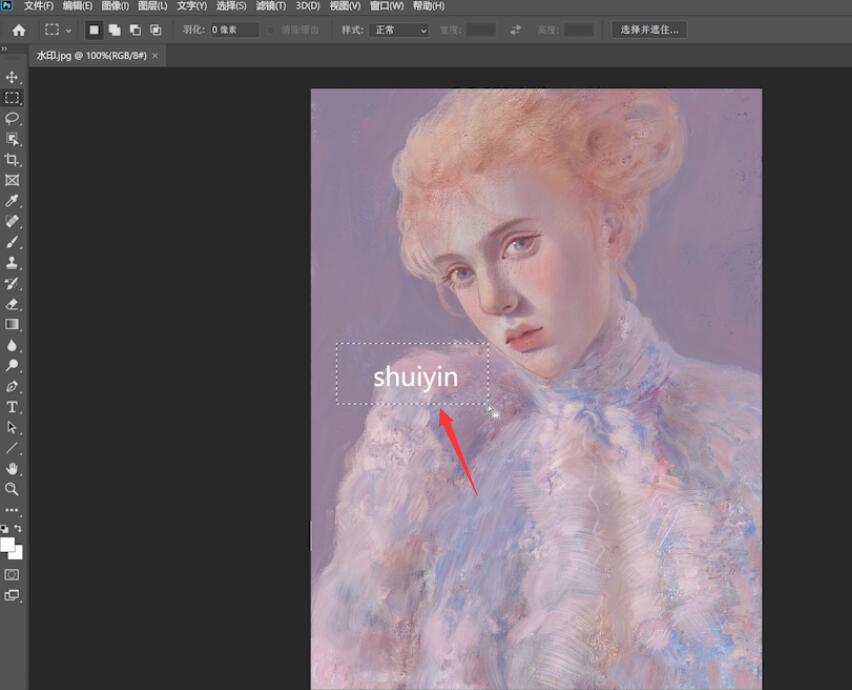Select the Crop tool
Image resolution: width=852 pixels, height=690 pixels.
(x=11, y=159)
